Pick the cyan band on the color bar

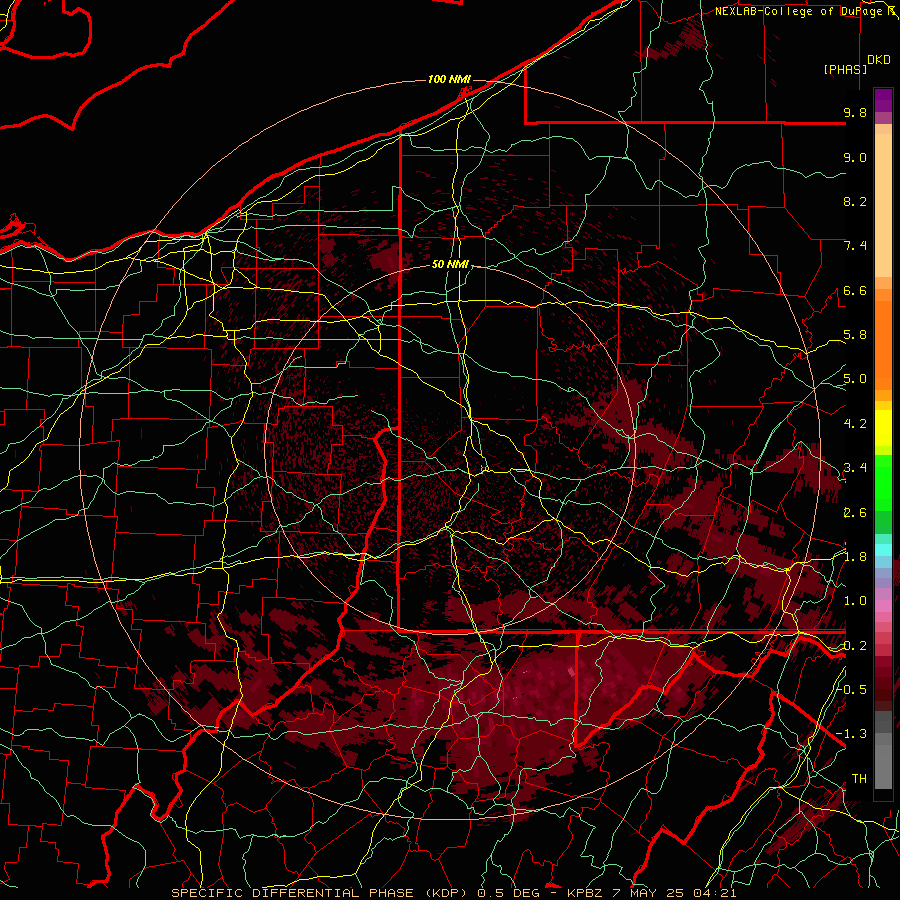[x=883, y=550]
